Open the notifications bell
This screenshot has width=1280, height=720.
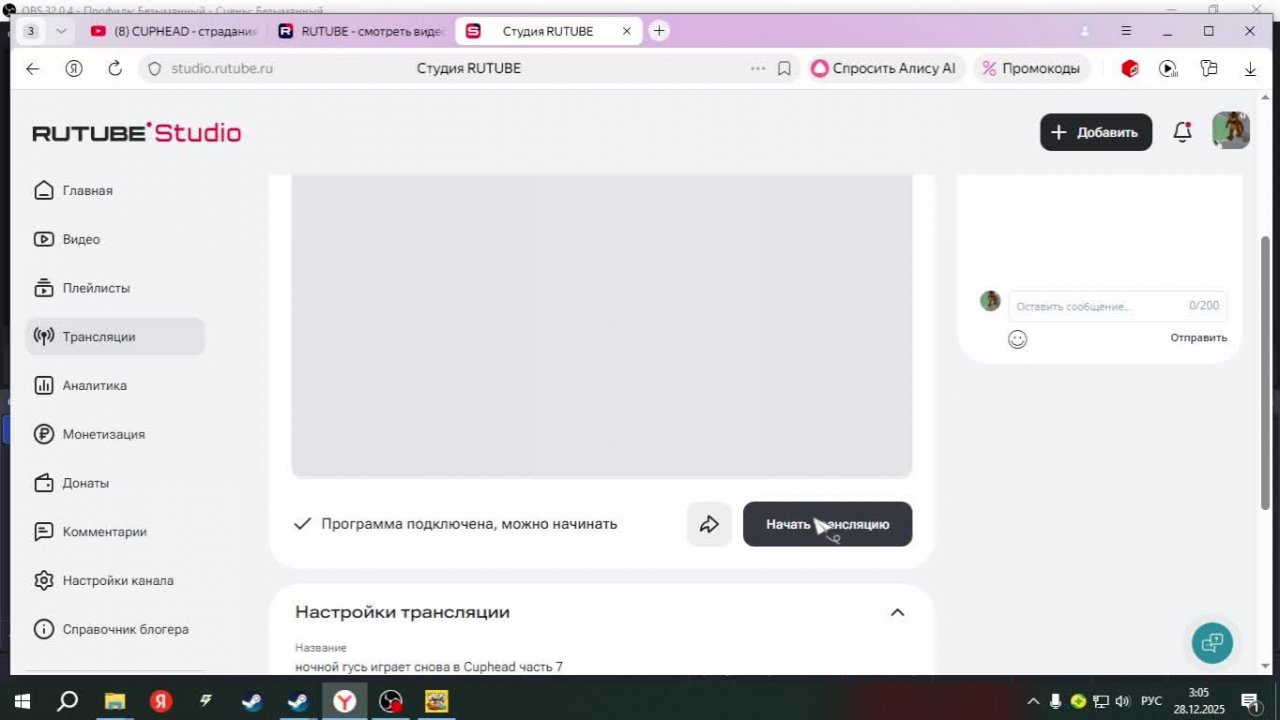click(1182, 132)
